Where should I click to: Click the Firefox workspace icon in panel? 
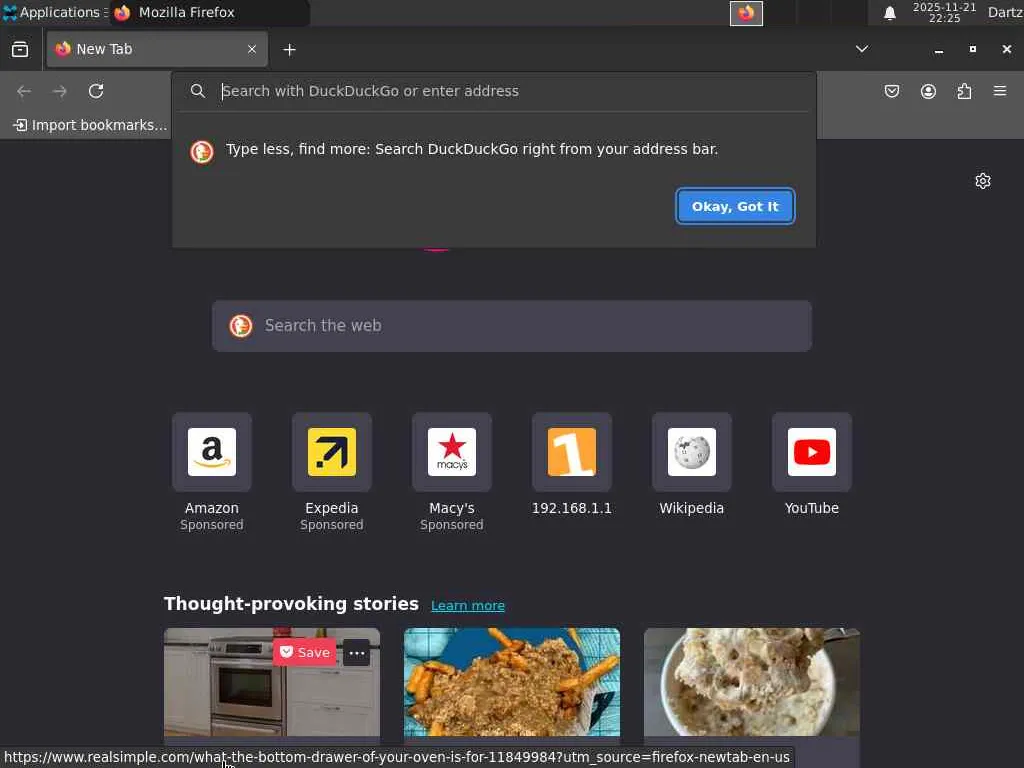[x=746, y=13]
